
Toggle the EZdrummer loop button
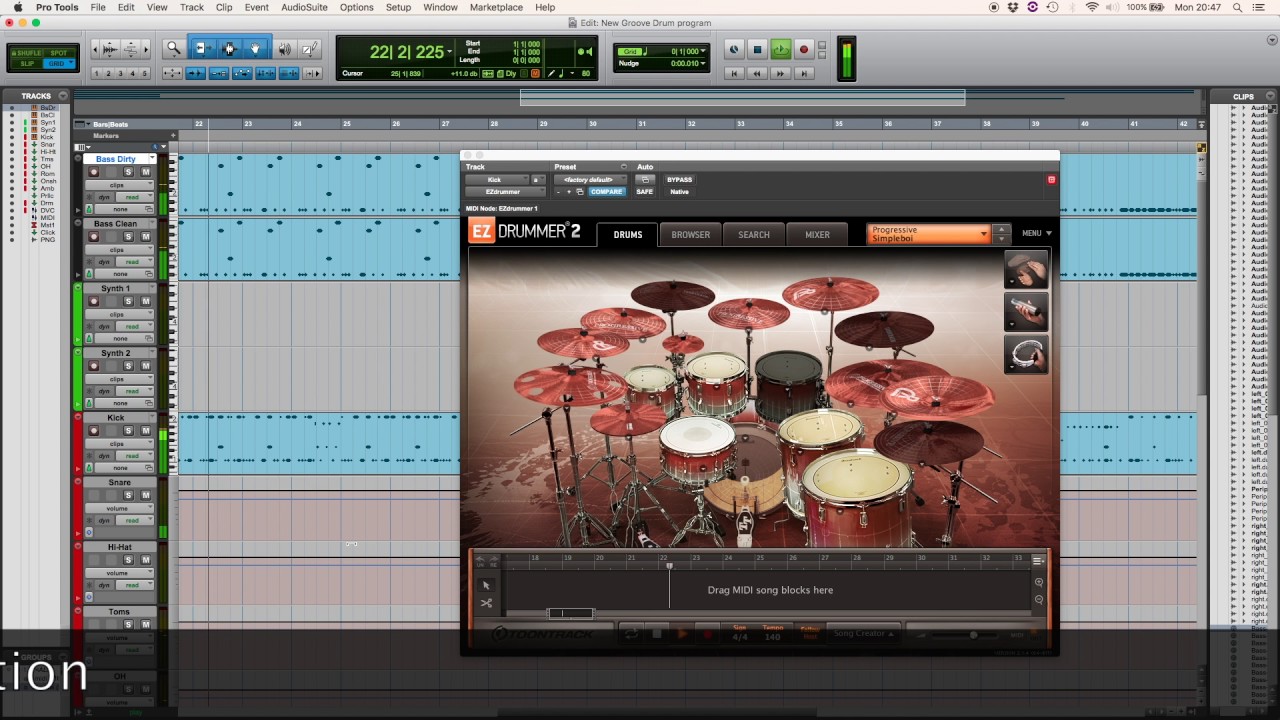click(x=631, y=633)
